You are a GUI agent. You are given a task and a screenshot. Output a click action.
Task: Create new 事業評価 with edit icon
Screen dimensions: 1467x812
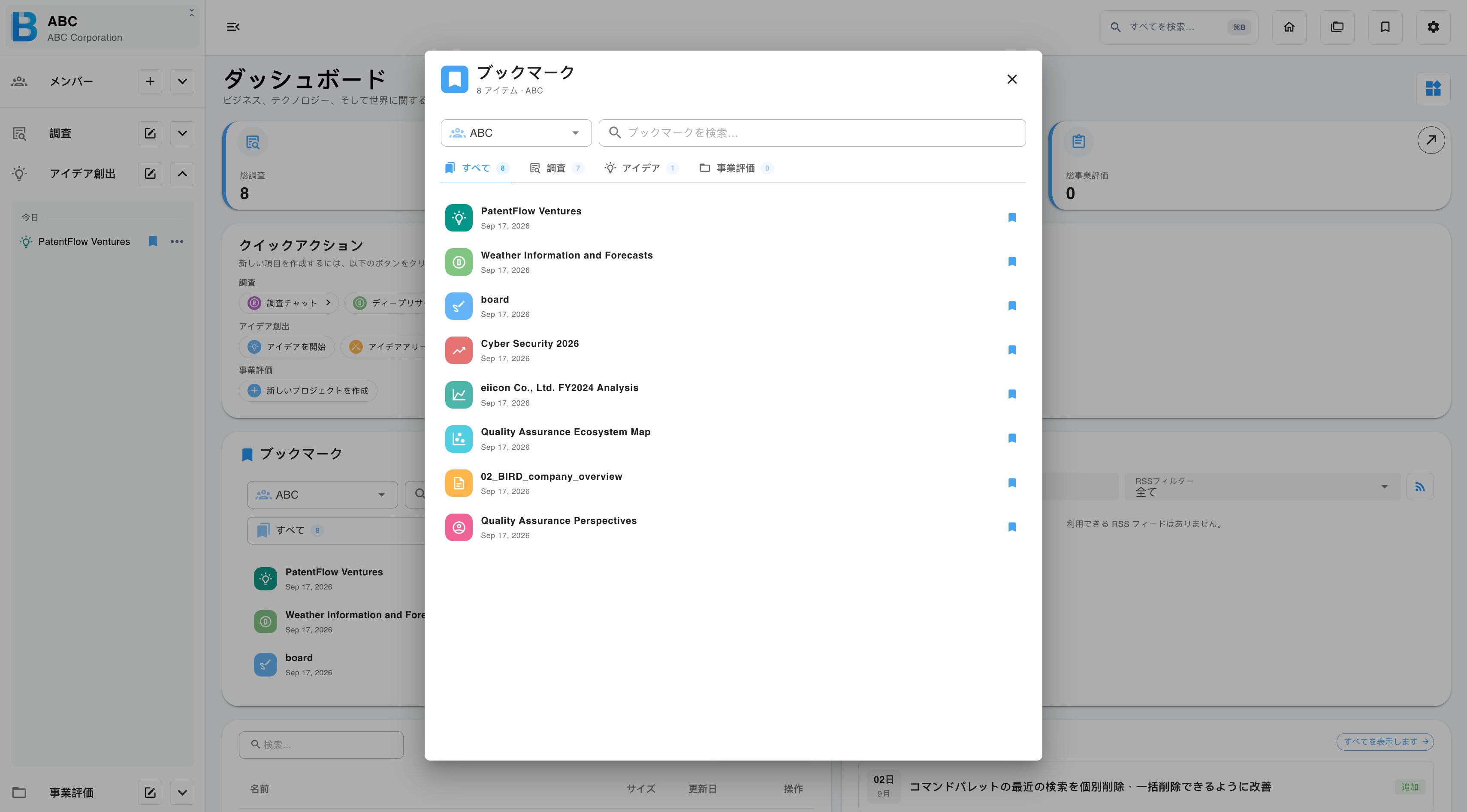pyautogui.click(x=150, y=793)
